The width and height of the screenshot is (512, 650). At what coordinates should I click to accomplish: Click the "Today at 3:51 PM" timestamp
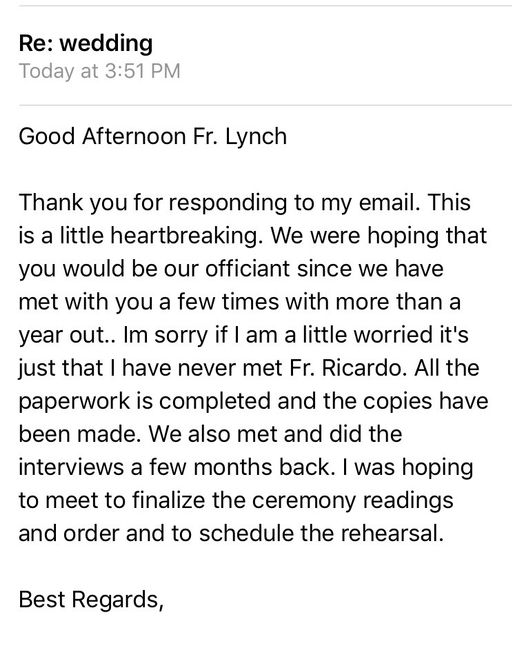pyautogui.click(x=99, y=71)
